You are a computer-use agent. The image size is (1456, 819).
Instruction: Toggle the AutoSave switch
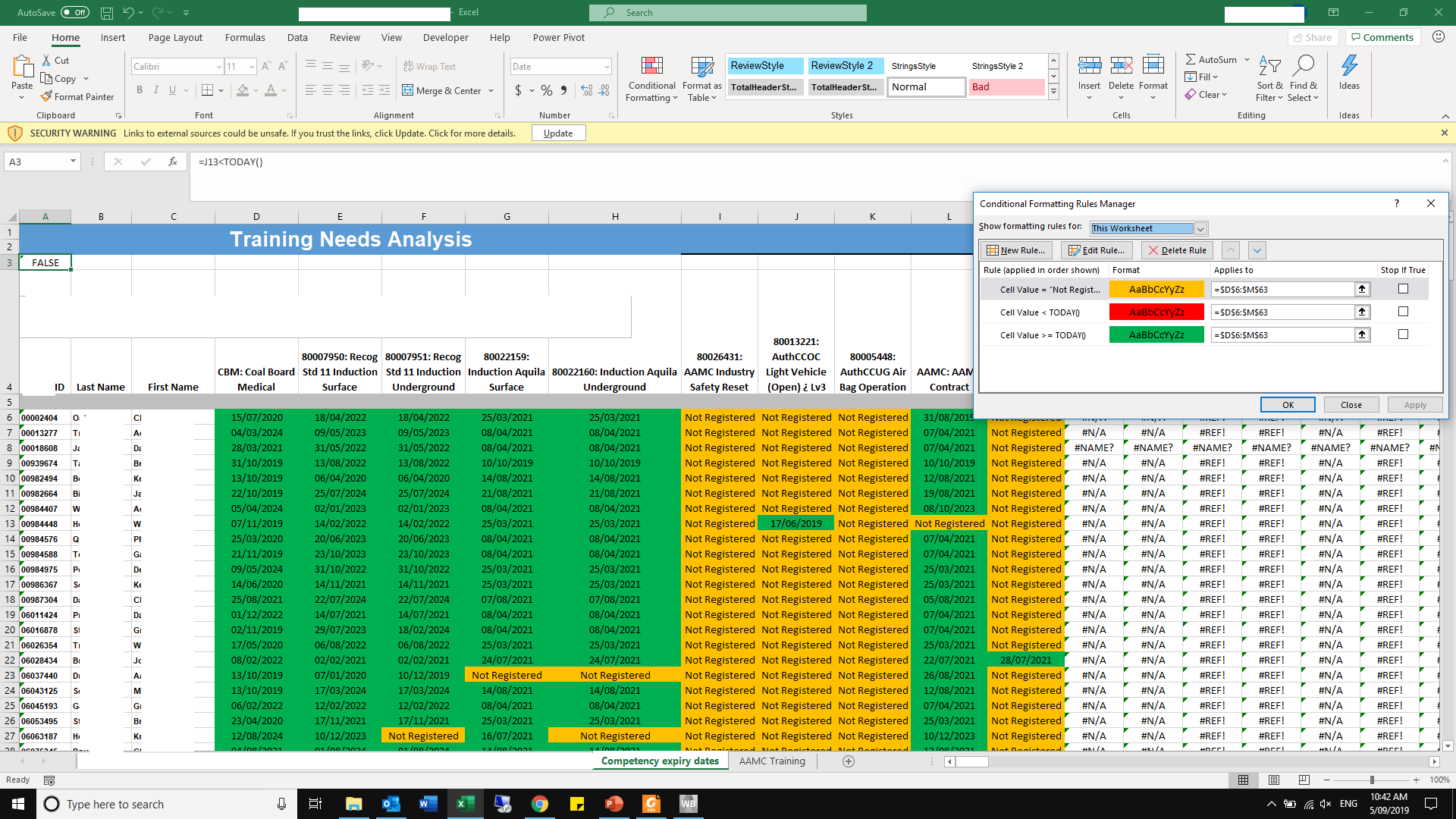click(74, 12)
